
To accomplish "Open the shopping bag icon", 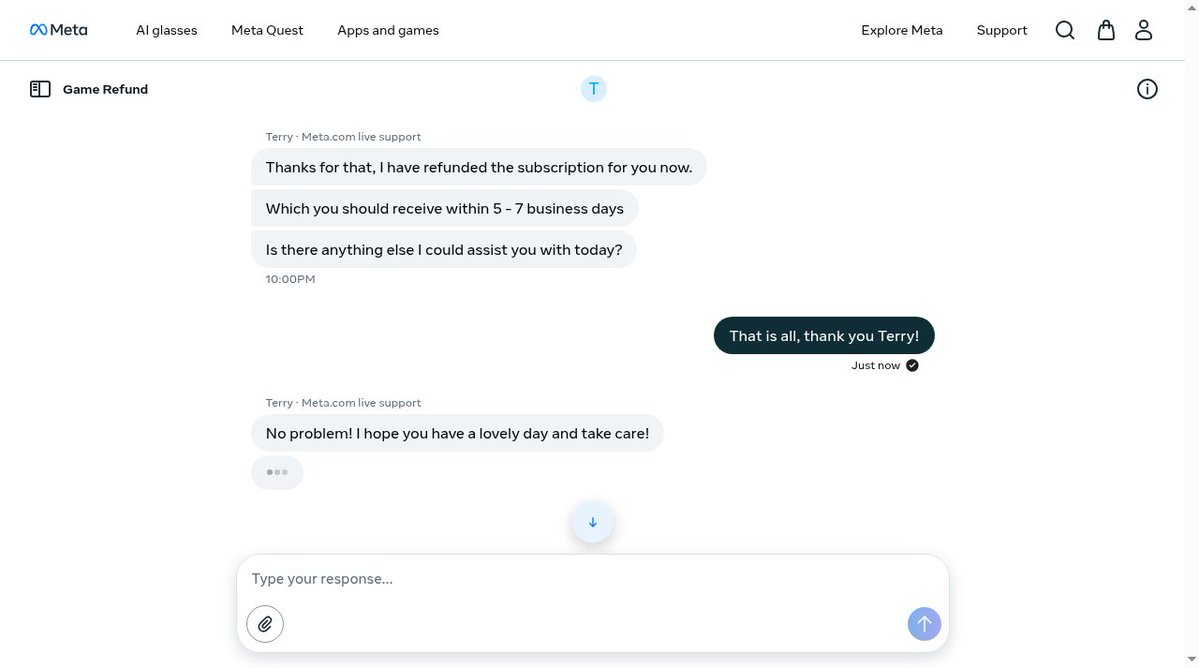I will click(1106, 30).
